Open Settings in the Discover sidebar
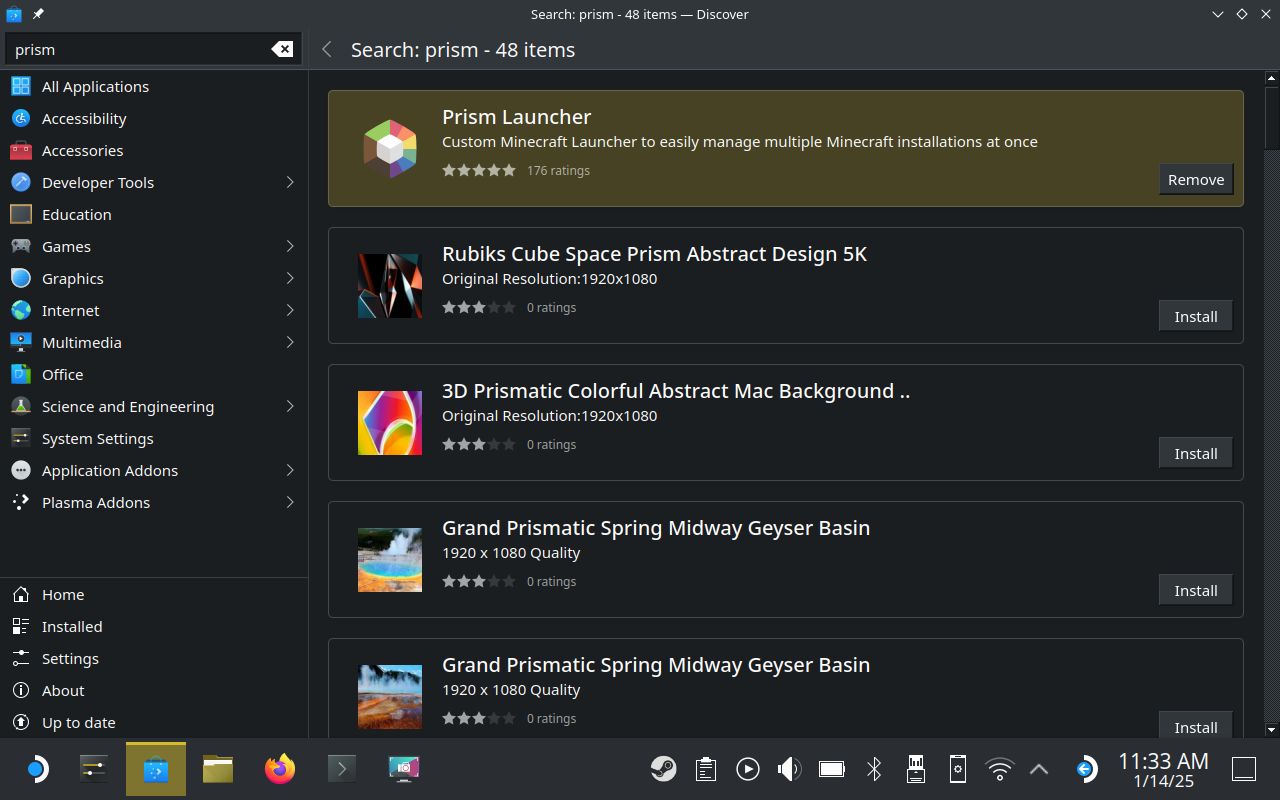Viewport: 1280px width, 800px height. click(70, 658)
